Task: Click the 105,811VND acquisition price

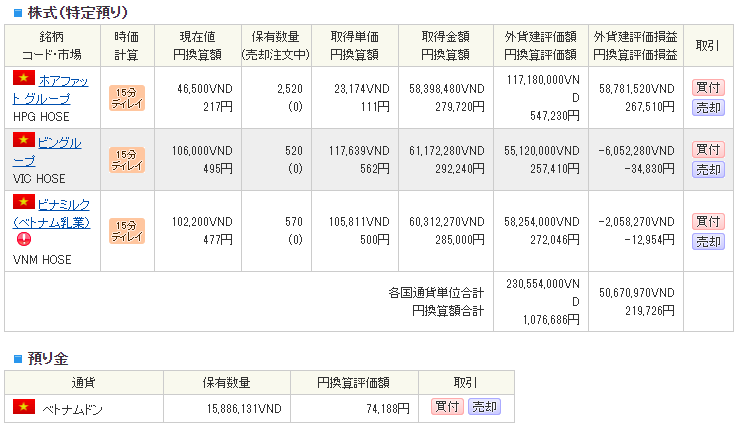Action: pyautogui.click(x=359, y=222)
